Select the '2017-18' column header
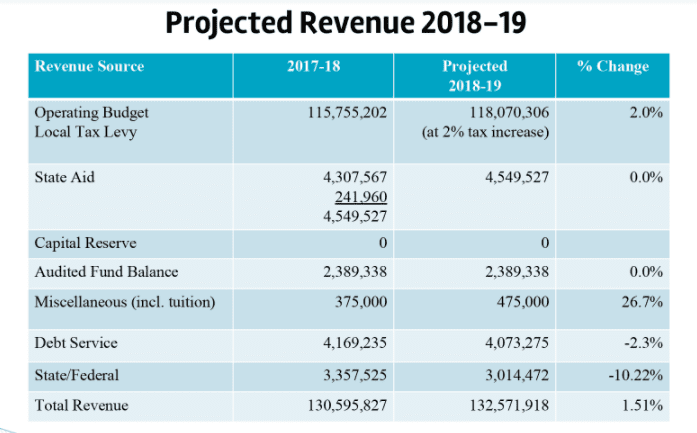The height and width of the screenshot is (433, 697). click(313, 76)
